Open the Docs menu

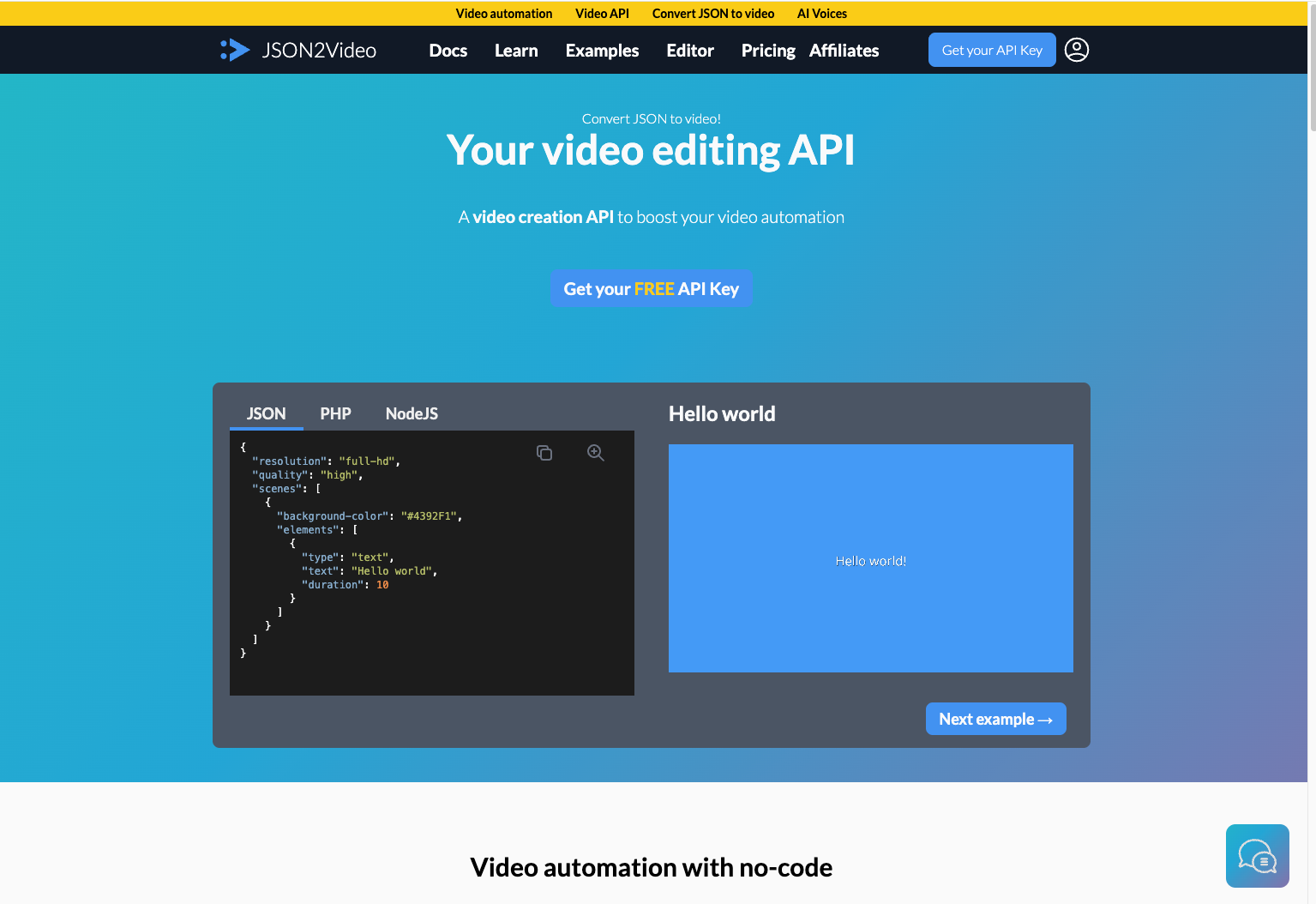point(448,51)
